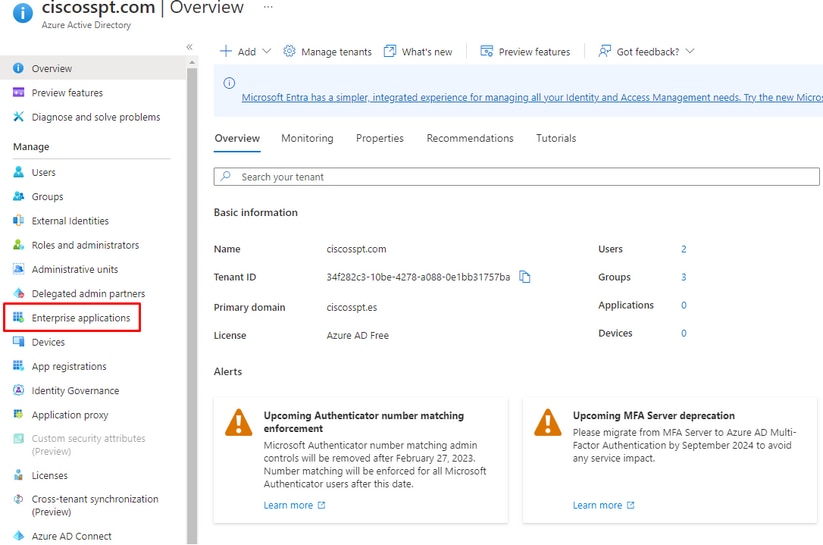Click the External Identities icon

[18, 221]
